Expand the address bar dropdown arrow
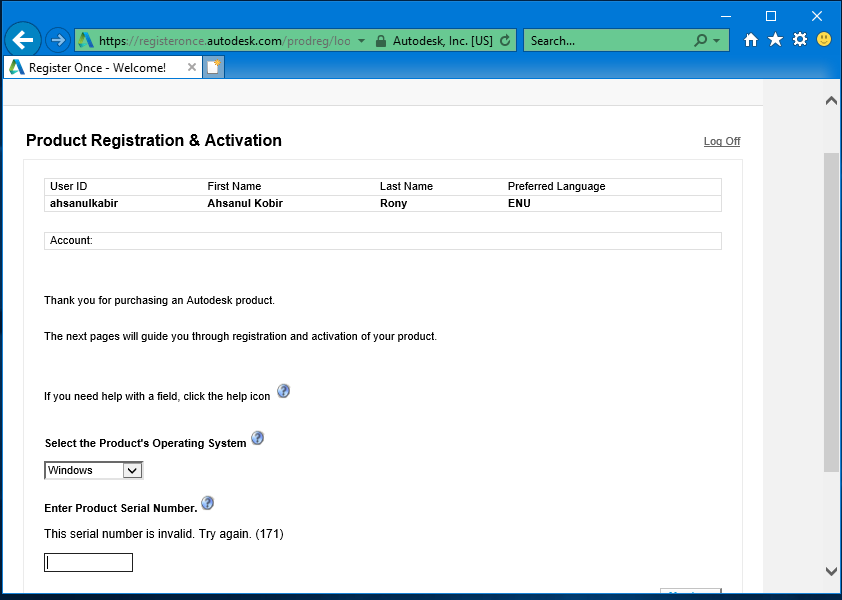Screen dimensions: 842x600 (359, 40)
